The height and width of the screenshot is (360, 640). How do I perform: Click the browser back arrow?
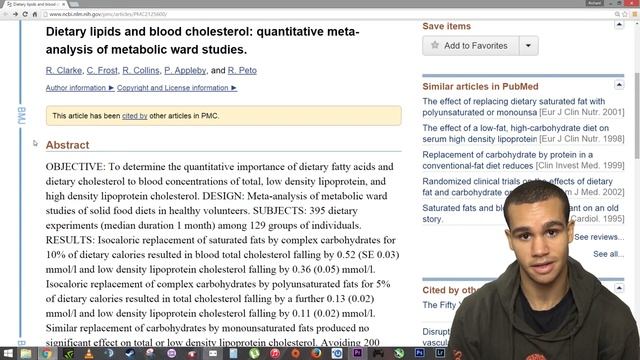click(x=5, y=14)
